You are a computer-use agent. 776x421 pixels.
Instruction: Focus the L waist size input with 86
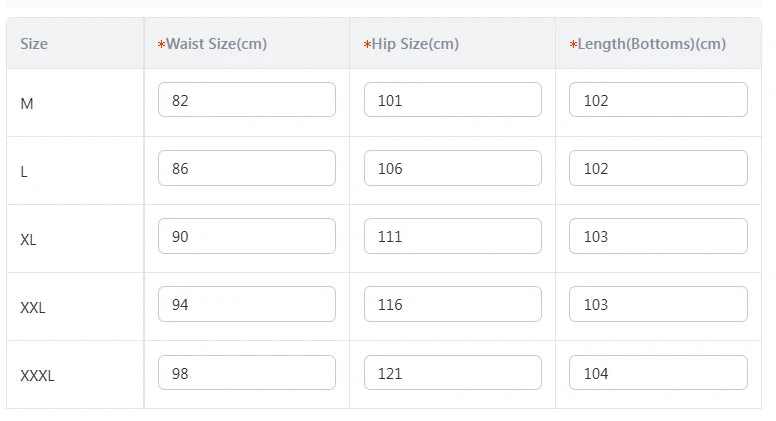pos(246,168)
